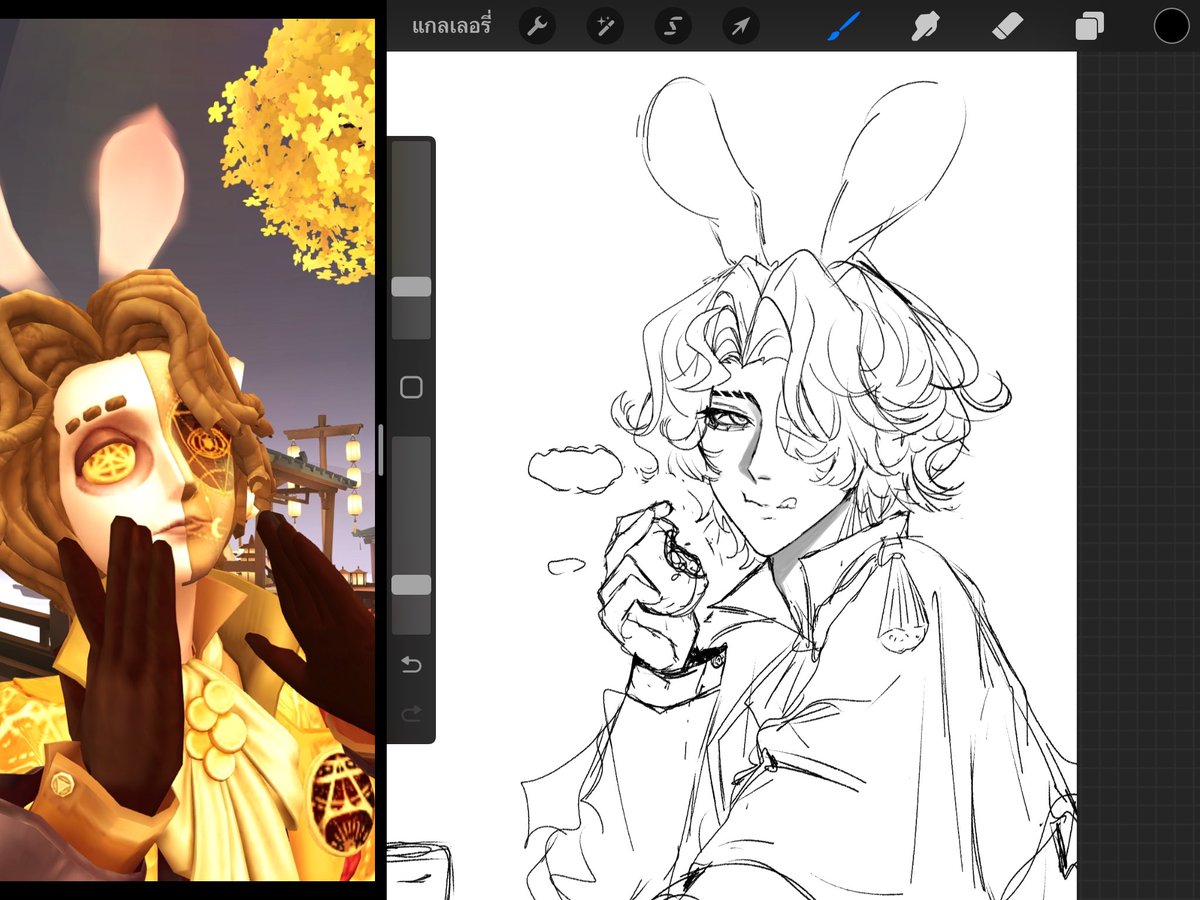This screenshot has height=900, width=1200.
Task: Open the Adjustments magic wand menu
Action: 605,27
